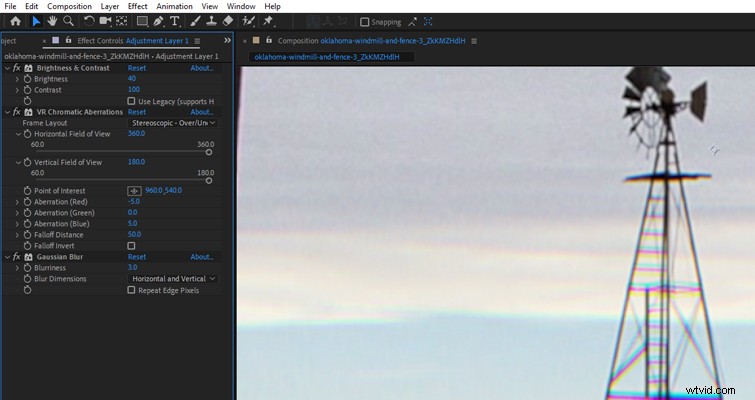Open the Composition panel menu icon
This screenshot has width=755, height=400.
pyautogui.click(x=474, y=41)
